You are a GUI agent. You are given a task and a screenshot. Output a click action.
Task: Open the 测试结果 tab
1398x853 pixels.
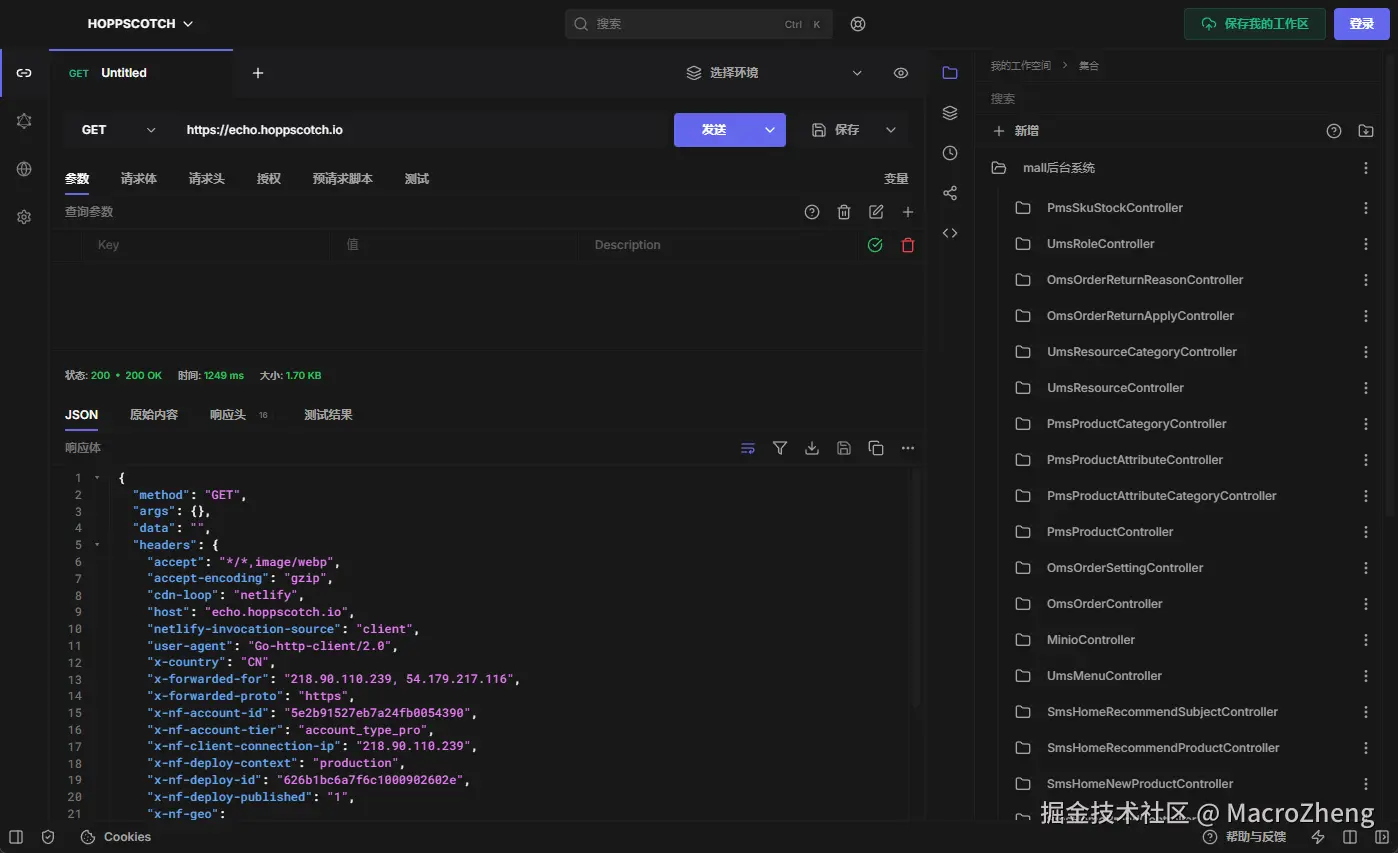click(x=328, y=415)
